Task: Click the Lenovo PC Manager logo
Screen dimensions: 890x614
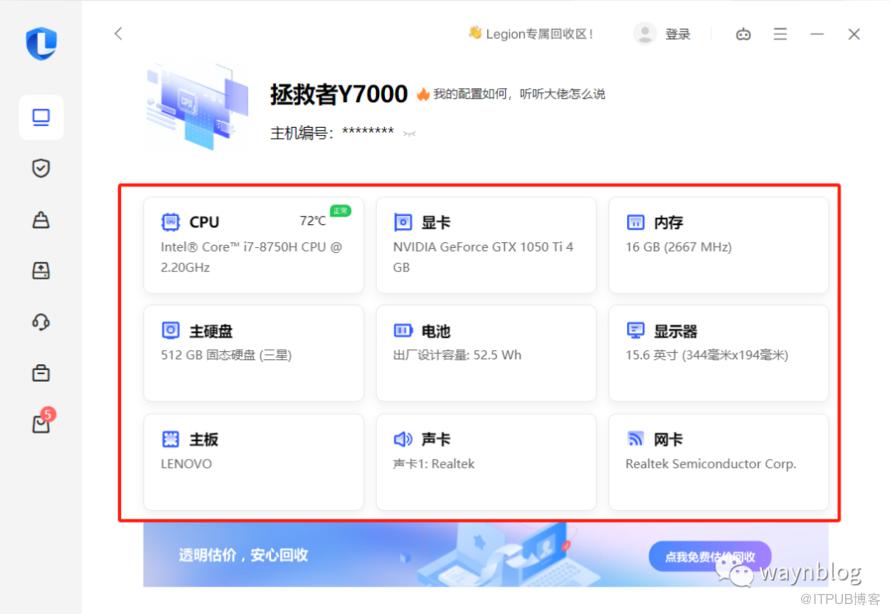Action: click(x=41, y=43)
